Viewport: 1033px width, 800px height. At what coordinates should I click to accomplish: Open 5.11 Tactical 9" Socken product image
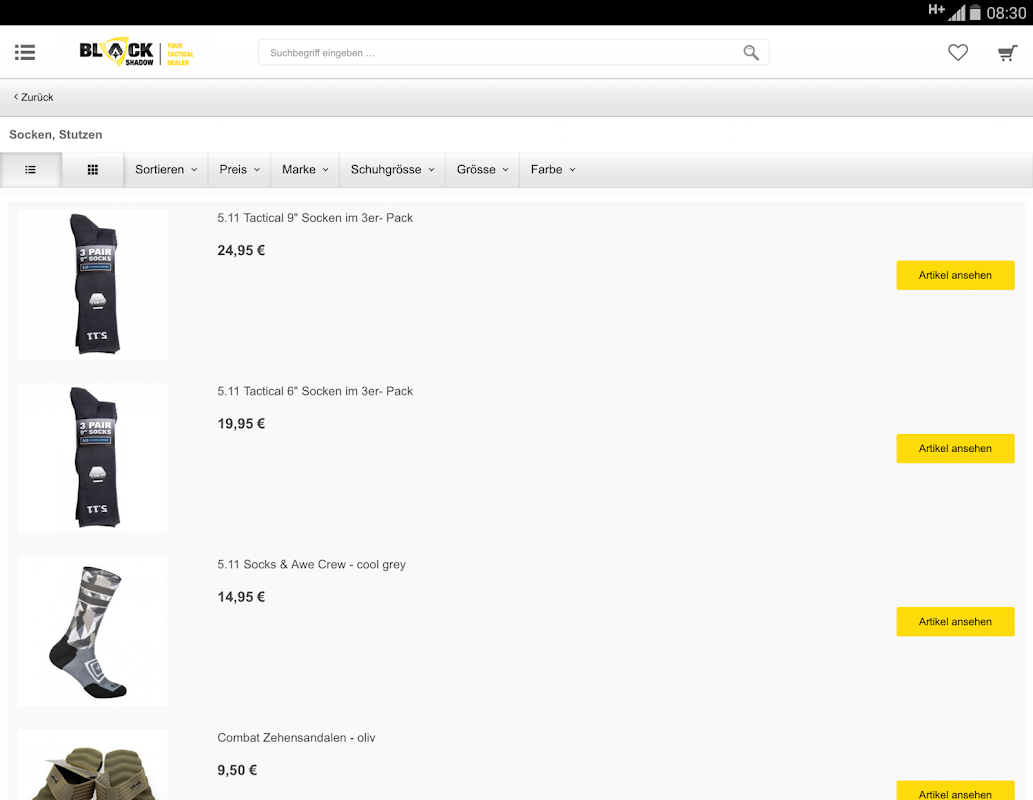[93, 285]
